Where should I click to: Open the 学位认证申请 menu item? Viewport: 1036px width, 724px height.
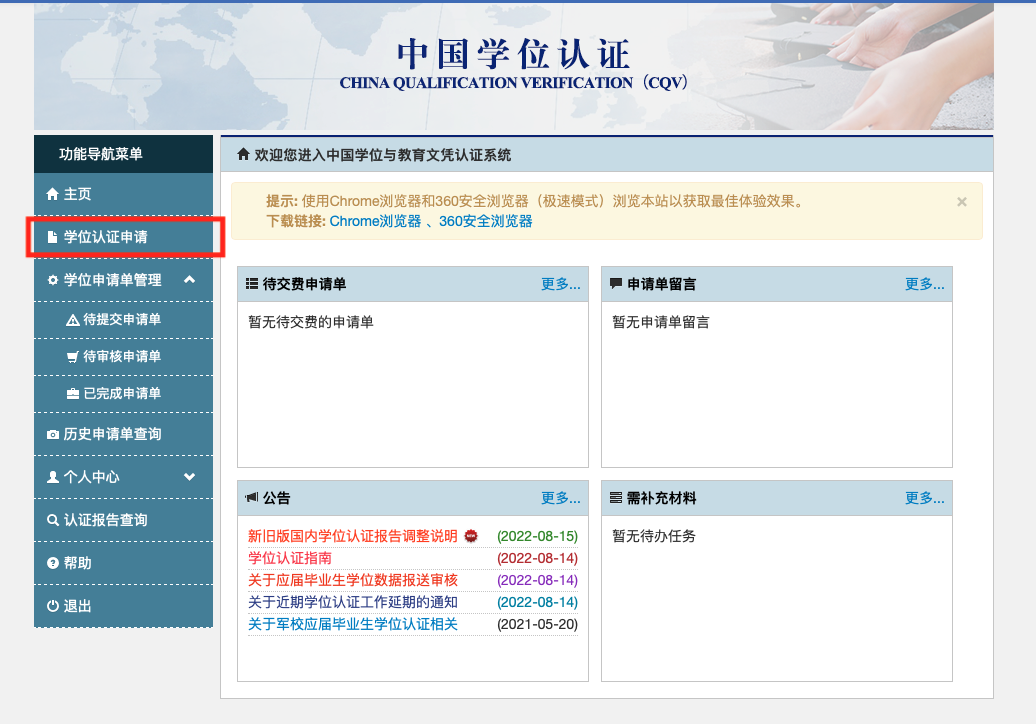pyautogui.click(x=105, y=237)
